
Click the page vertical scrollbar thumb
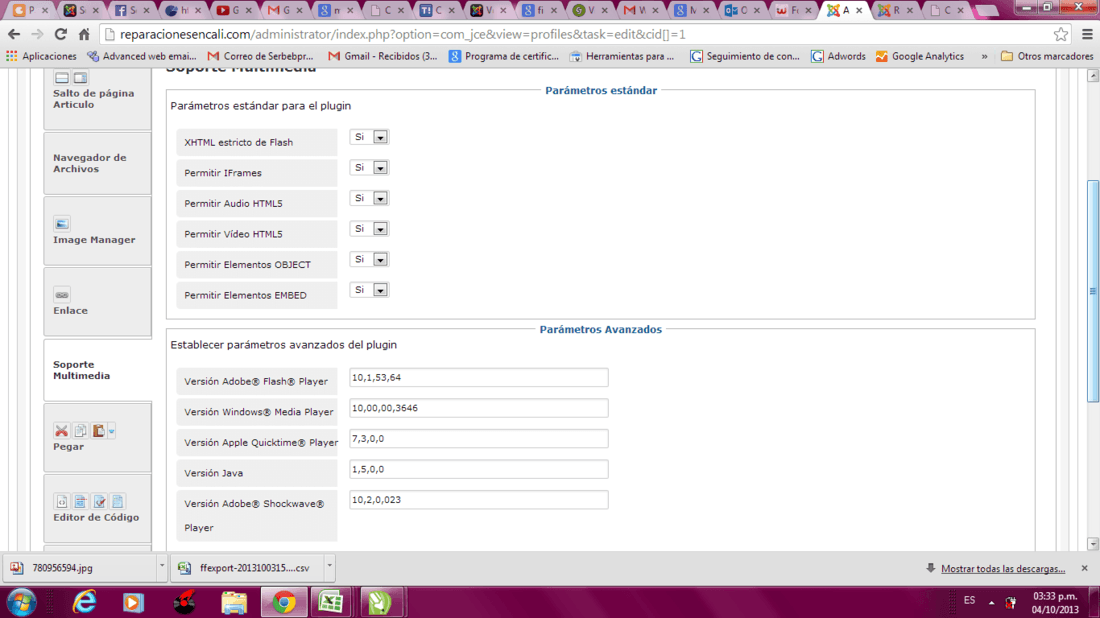click(x=1092, y=291)
